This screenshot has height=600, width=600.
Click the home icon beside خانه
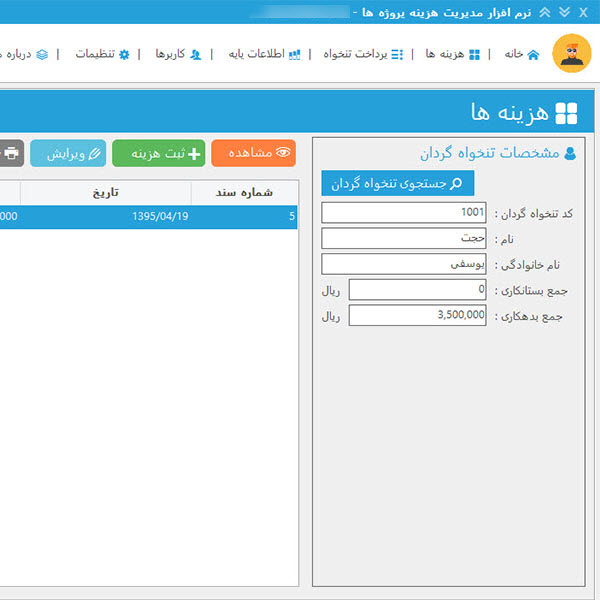[532, 54]
